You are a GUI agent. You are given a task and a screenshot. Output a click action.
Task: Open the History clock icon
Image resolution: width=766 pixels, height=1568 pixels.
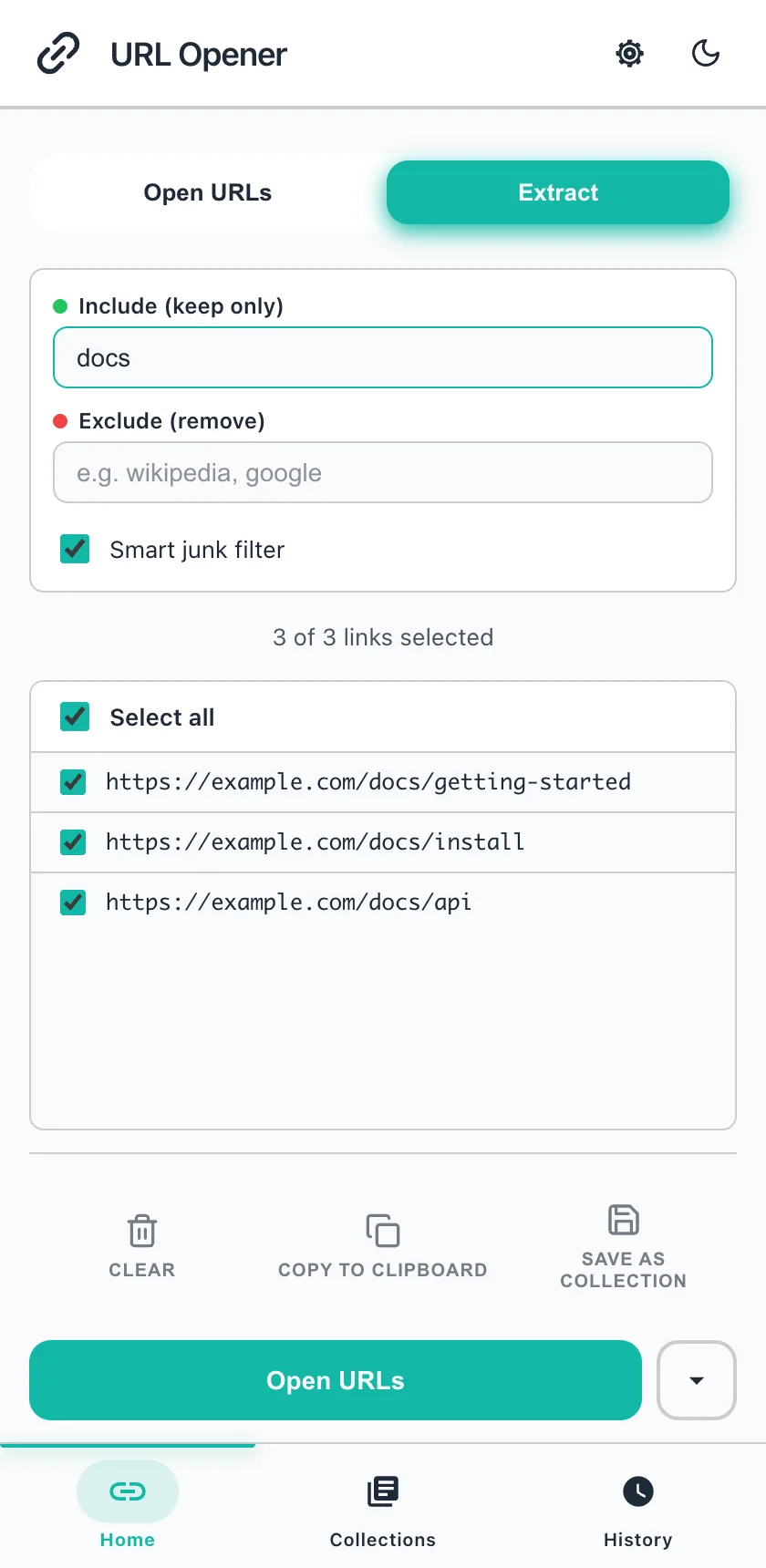[x=638, y=1491]
